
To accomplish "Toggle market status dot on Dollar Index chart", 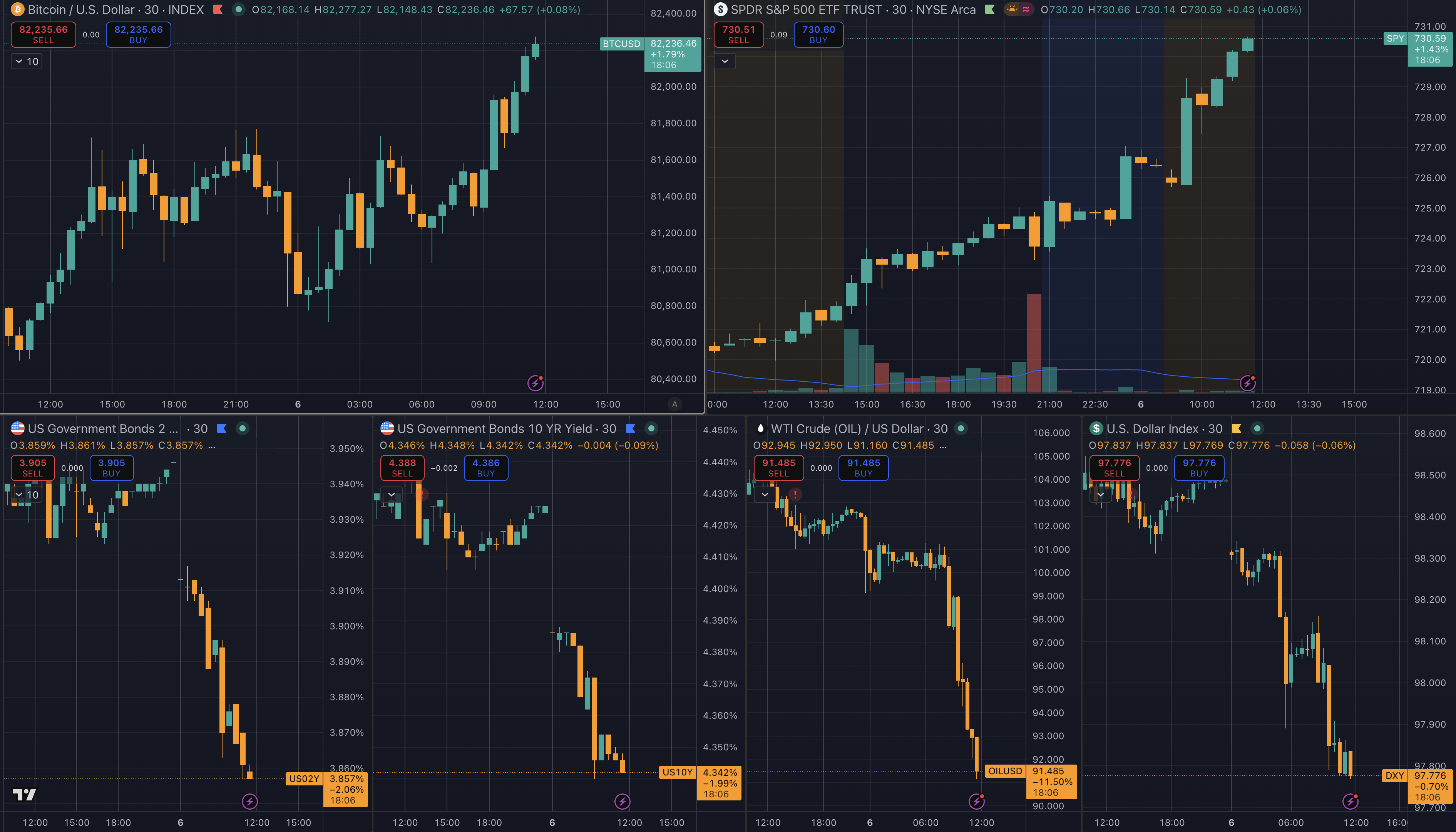I will point(1257,429).
